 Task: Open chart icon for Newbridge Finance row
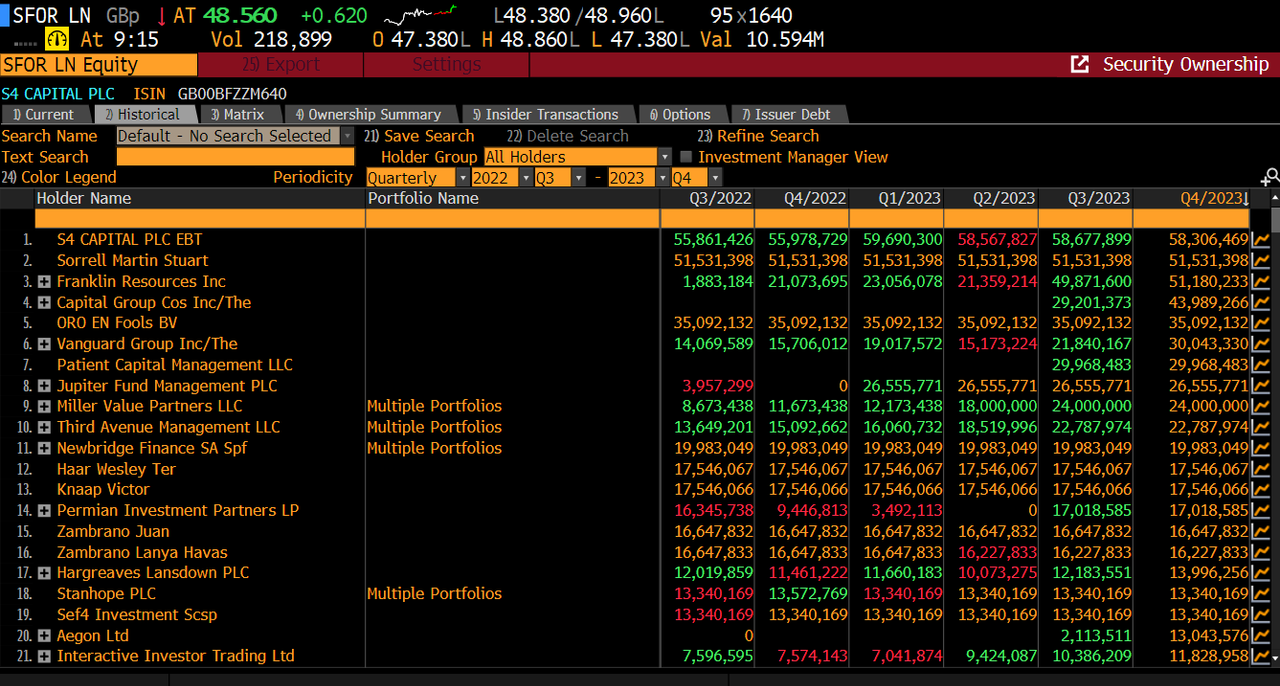click(x=1260, y=448)
